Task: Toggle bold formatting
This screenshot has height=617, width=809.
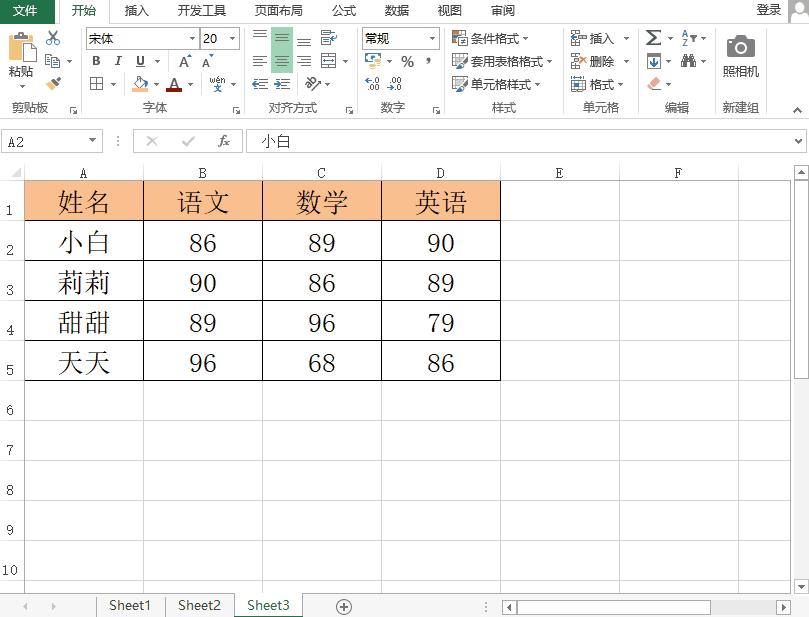Action: (97, 60)
